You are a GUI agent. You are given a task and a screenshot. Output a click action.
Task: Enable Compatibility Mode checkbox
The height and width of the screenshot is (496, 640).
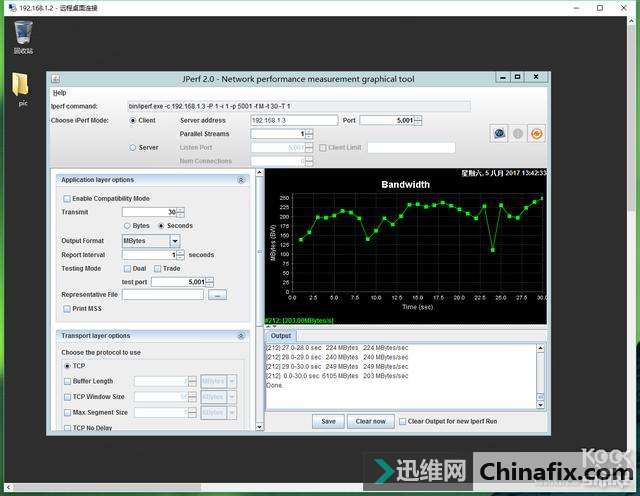(67, 198)
